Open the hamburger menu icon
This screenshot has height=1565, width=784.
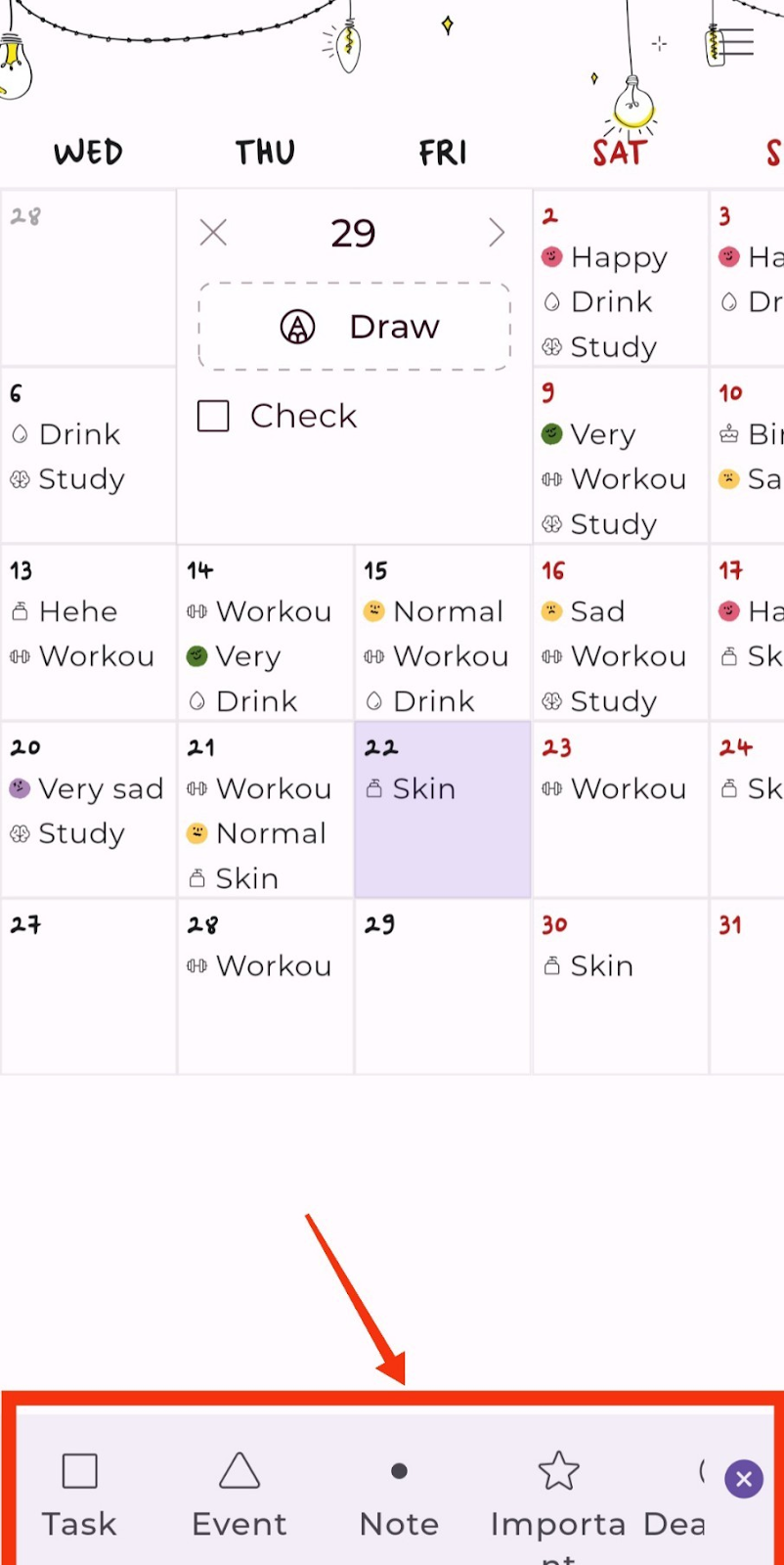pos(735,41)
